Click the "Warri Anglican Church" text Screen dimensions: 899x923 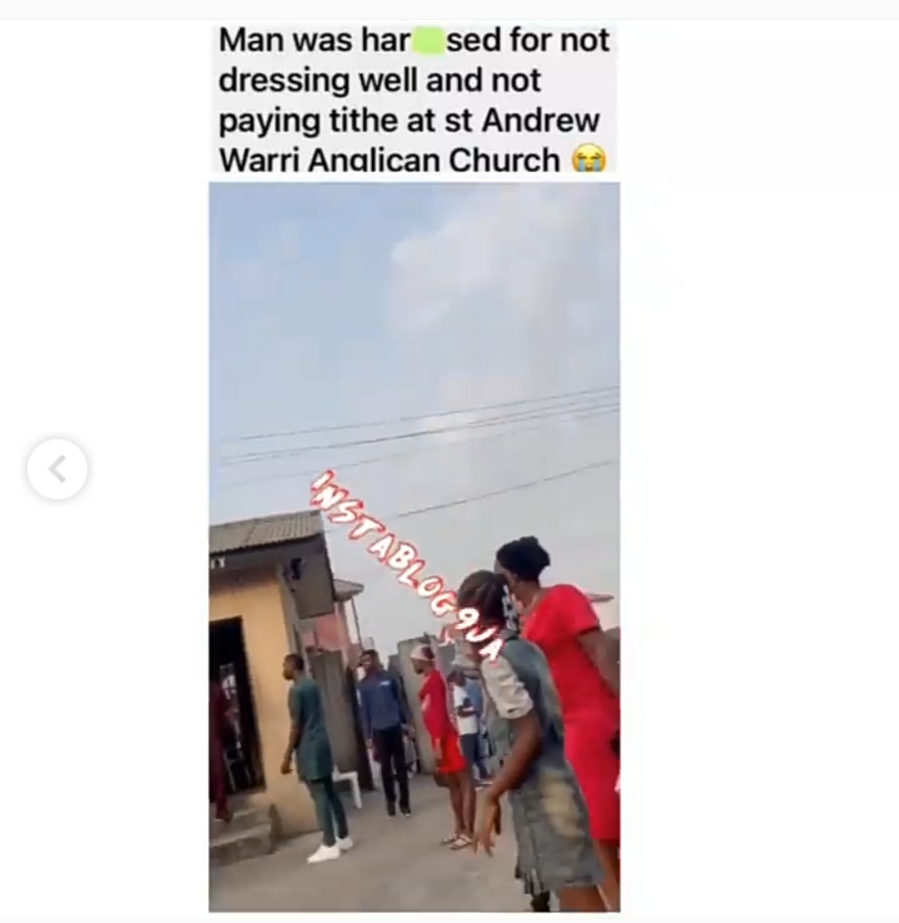point(389,160)
